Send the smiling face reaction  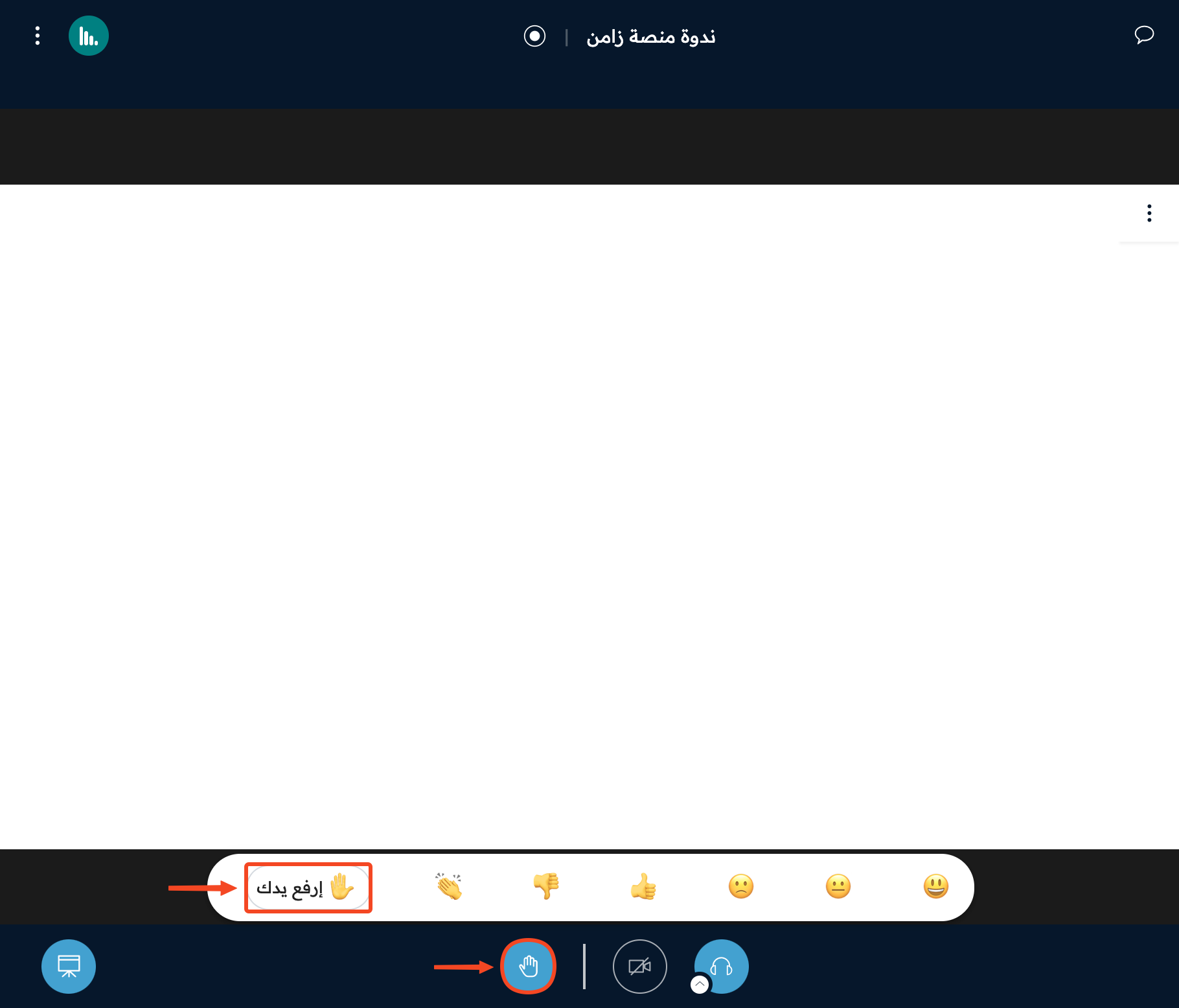pyautogui.click(x=936, y=886)
